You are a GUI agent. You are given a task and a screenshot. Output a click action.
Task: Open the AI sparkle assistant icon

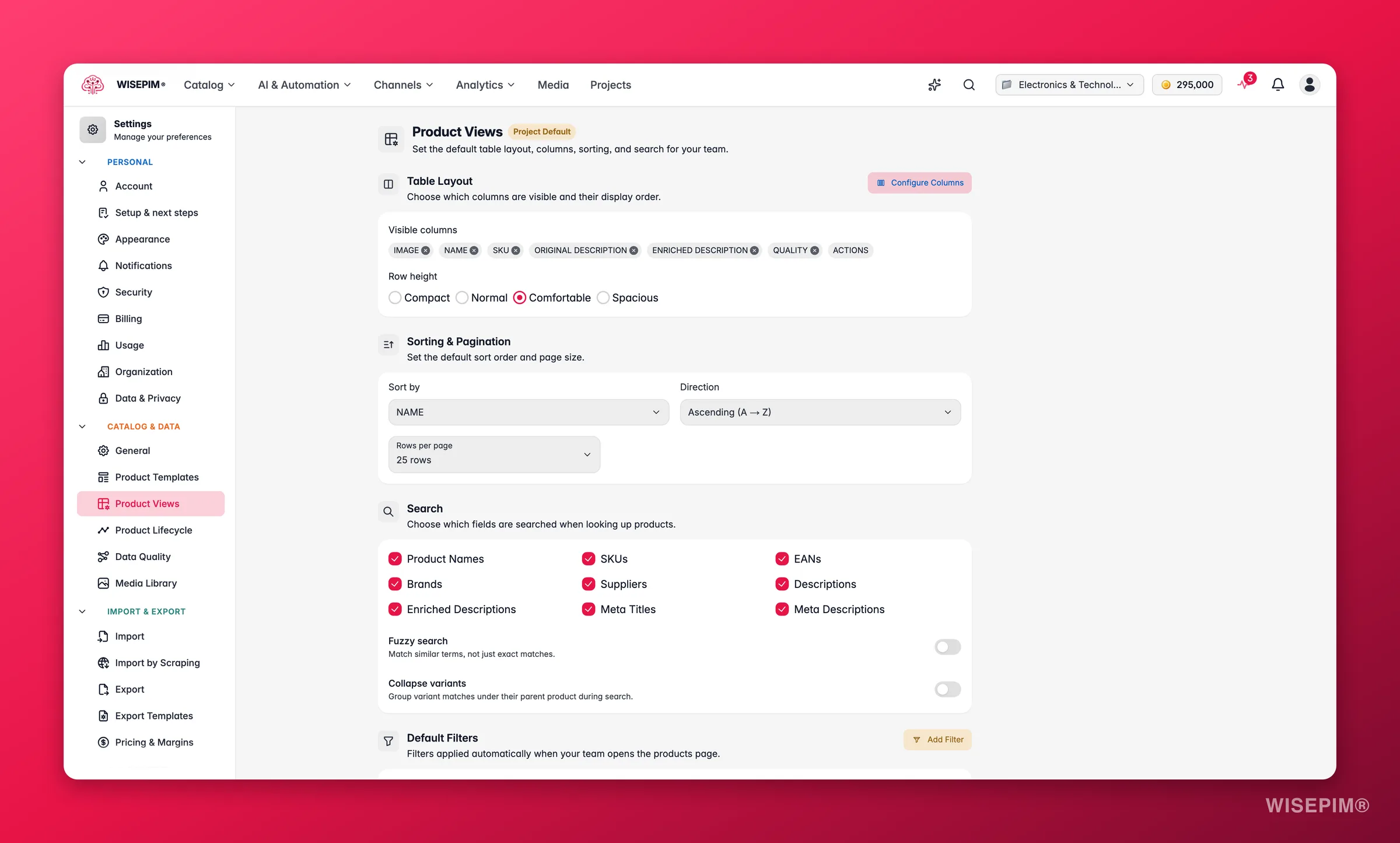pyautogui.click(x=935, y=85)
